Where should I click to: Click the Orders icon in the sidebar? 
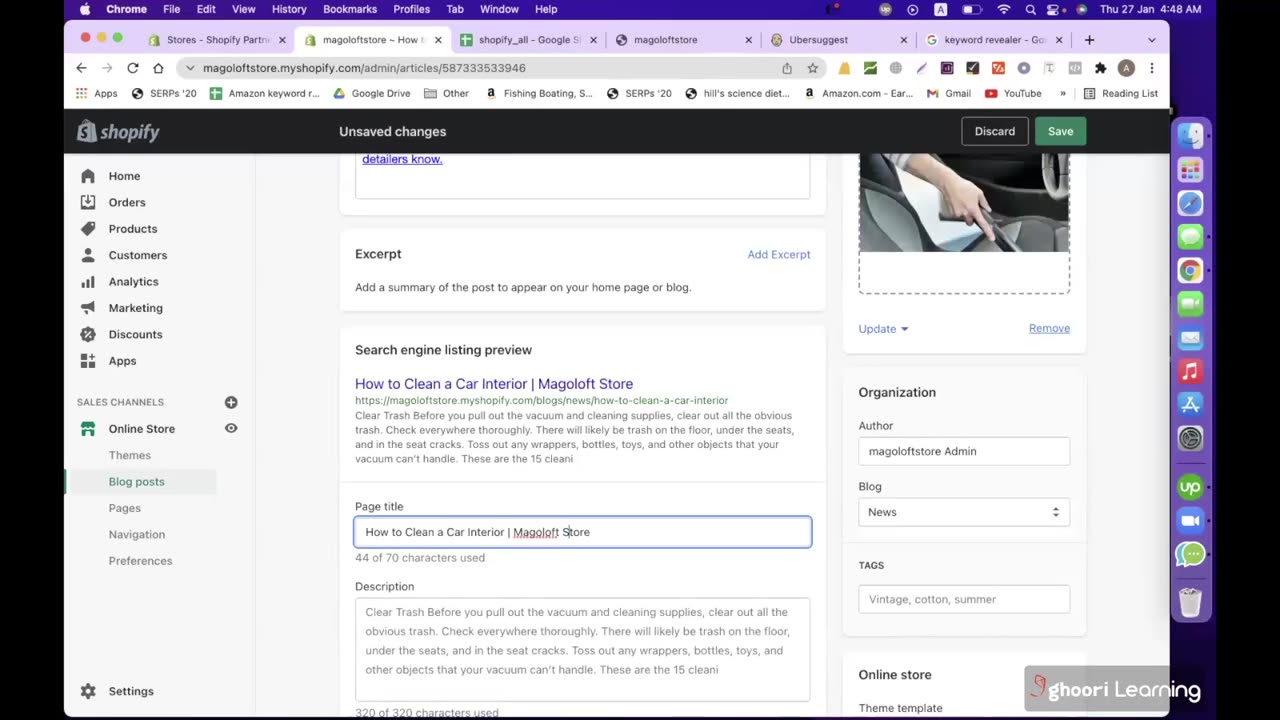point(88,202)
